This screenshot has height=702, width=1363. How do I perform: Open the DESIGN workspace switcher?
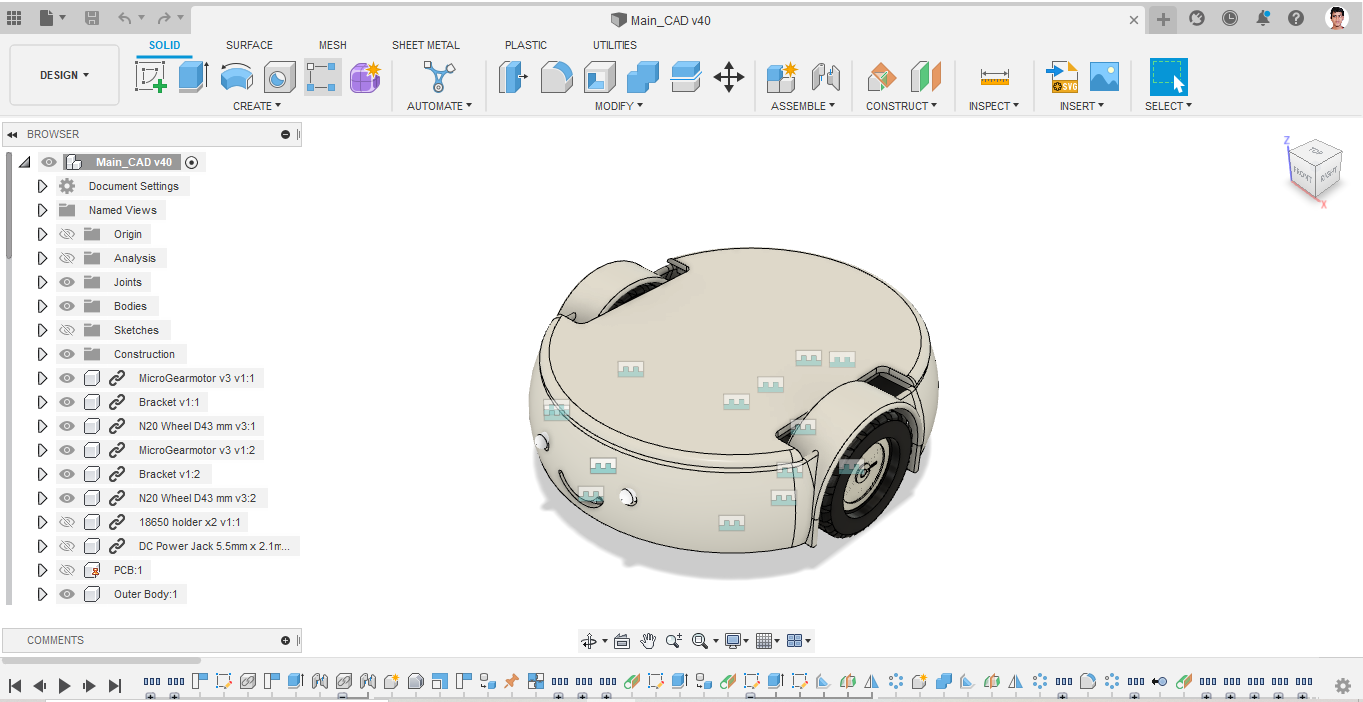coord(63,74)
